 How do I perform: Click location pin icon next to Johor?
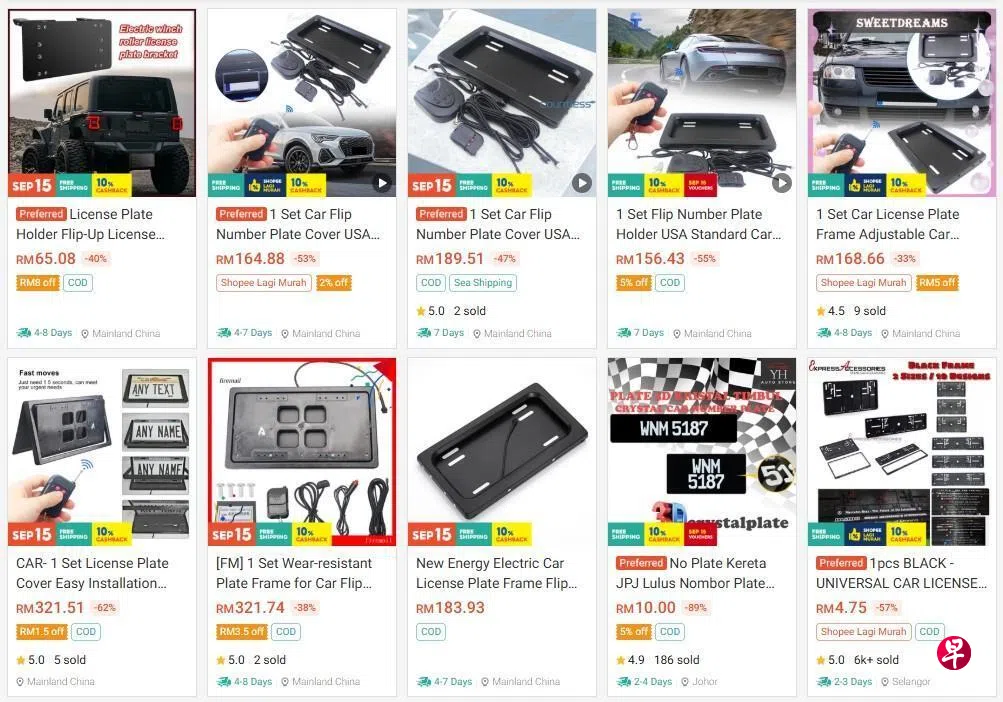(684, 682)
